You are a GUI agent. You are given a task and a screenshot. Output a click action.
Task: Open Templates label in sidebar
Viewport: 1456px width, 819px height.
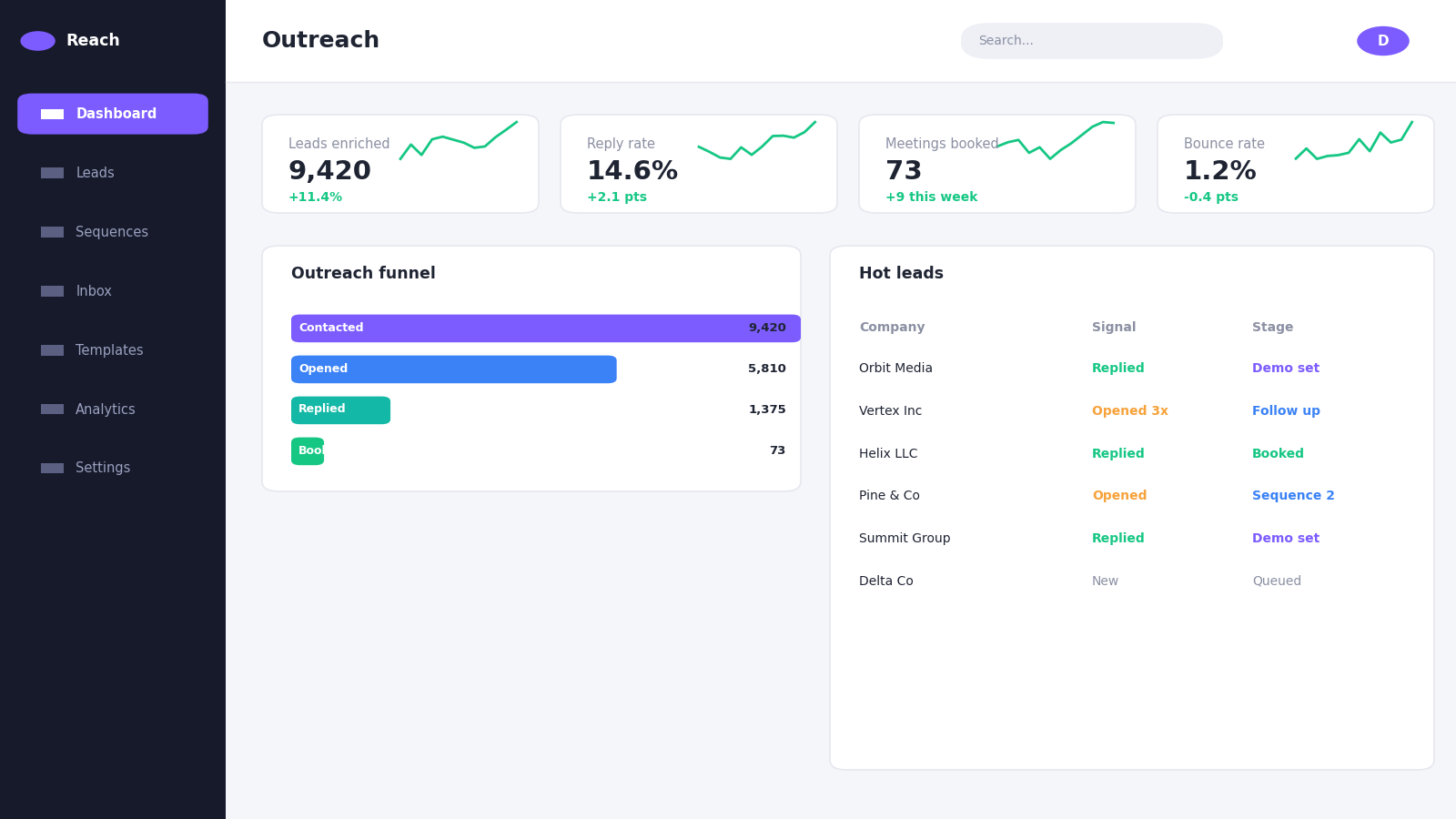click(x=109, y=350)
